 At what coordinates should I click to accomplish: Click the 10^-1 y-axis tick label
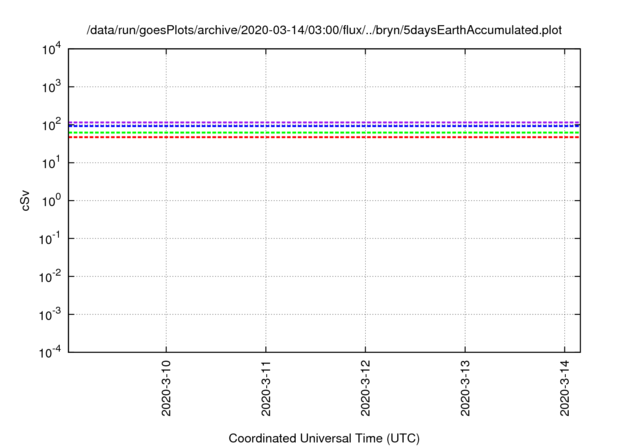pyautogui.click(x=50, y=239)
